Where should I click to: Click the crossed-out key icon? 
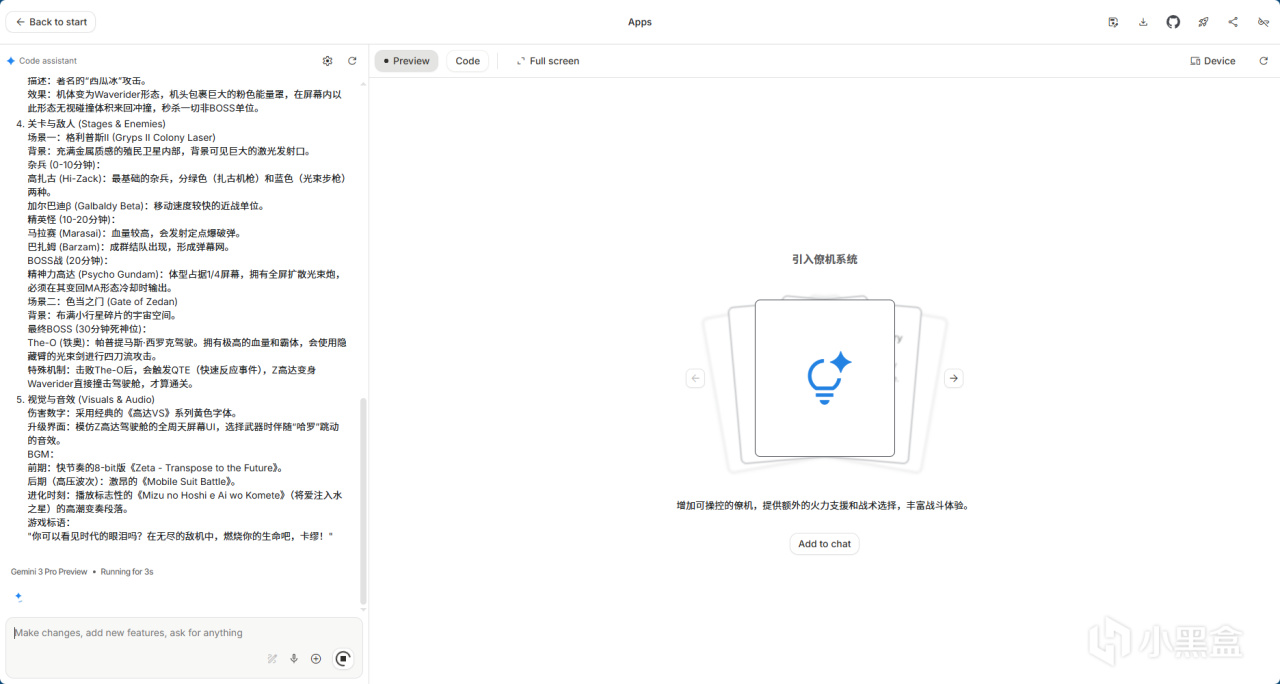[1263, 22]
